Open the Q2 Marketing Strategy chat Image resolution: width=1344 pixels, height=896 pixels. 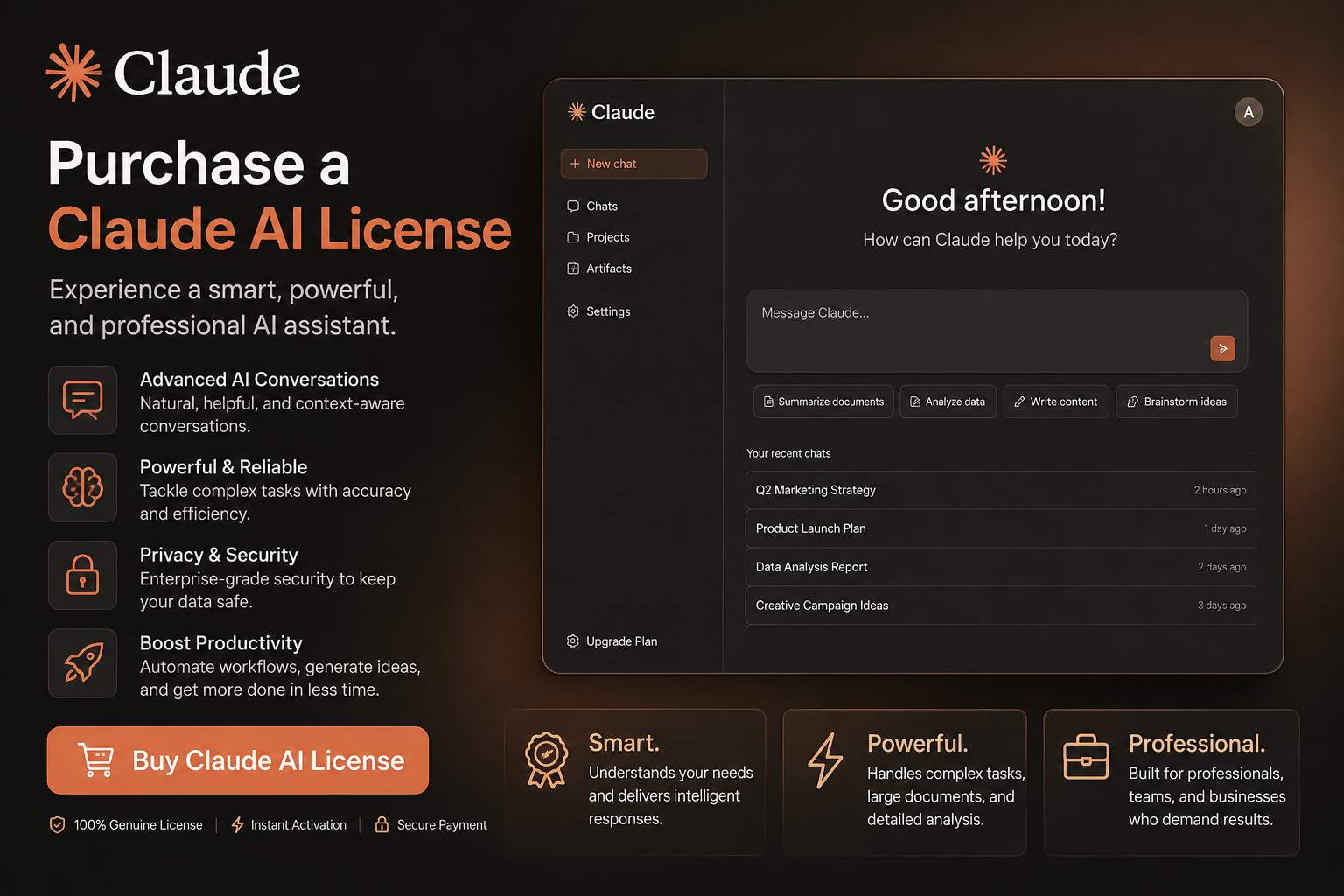pos(1001,490)
